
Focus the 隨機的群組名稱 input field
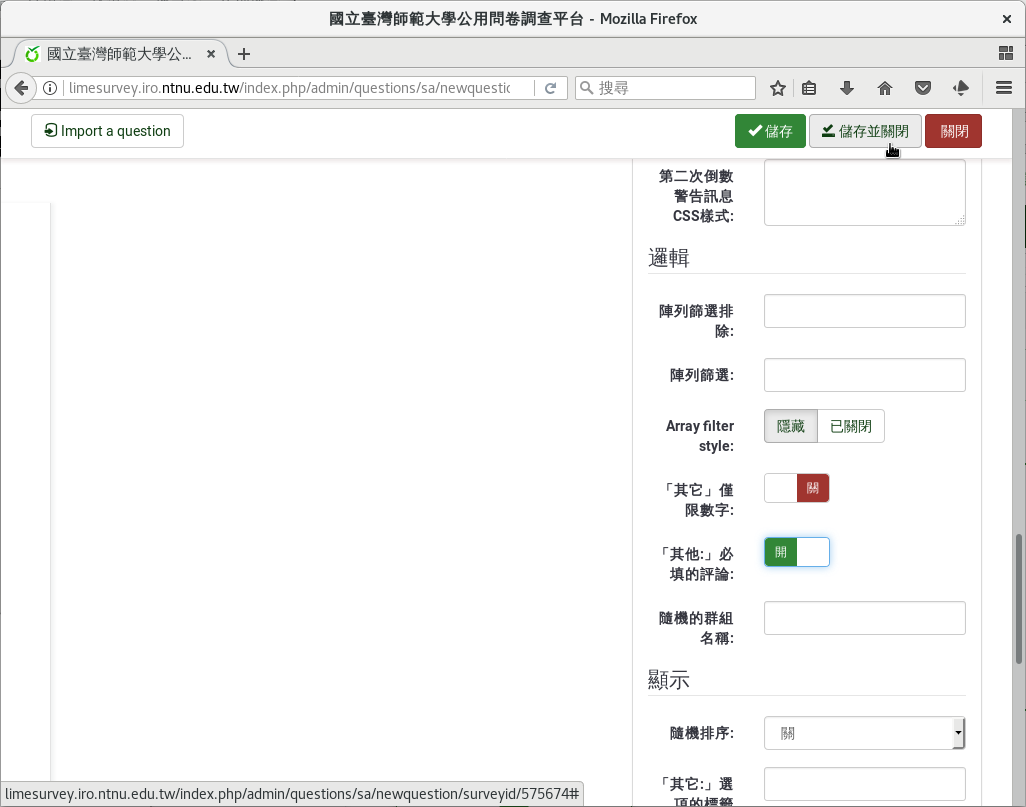(x=864, y=618)
